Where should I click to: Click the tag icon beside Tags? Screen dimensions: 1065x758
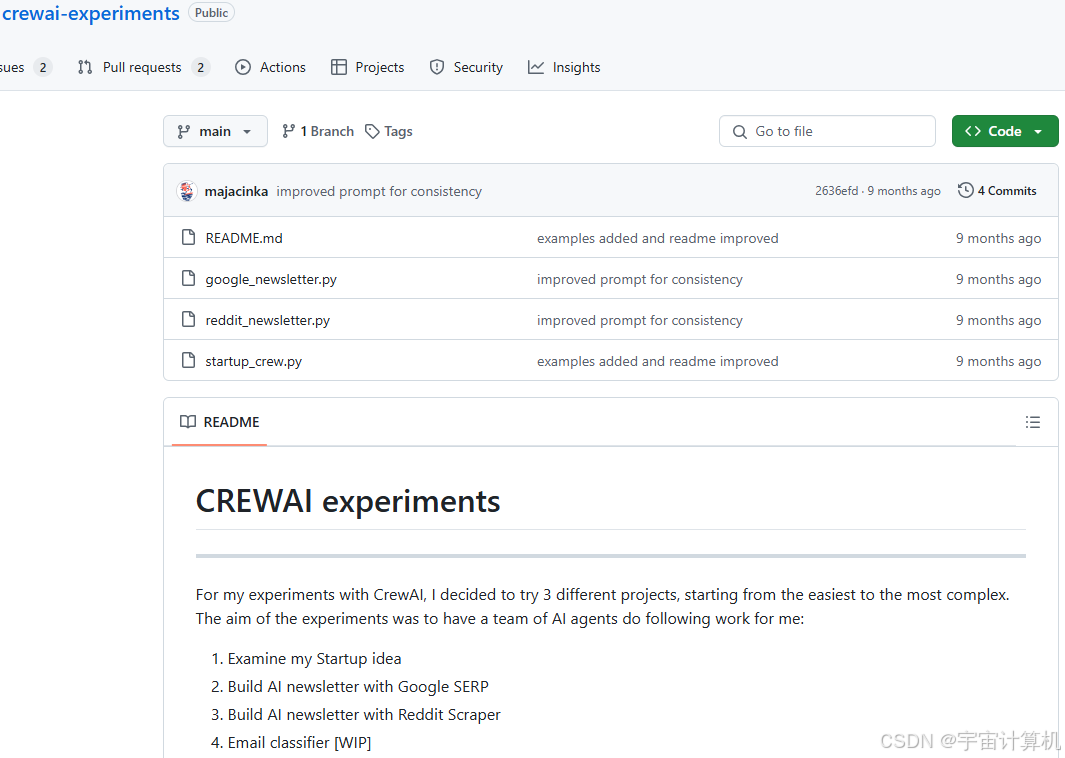pos(372,131)
